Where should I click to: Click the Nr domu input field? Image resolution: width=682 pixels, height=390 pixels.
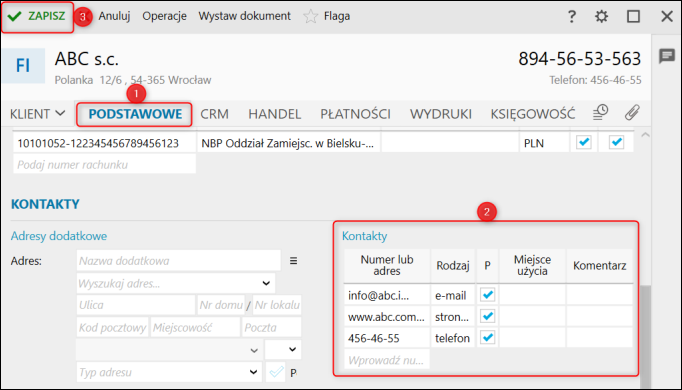tap(221, 305)
